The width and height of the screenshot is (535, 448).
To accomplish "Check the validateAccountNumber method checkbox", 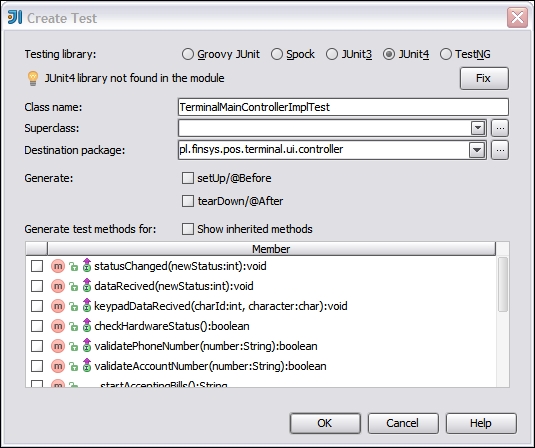I will click(37, 366).
